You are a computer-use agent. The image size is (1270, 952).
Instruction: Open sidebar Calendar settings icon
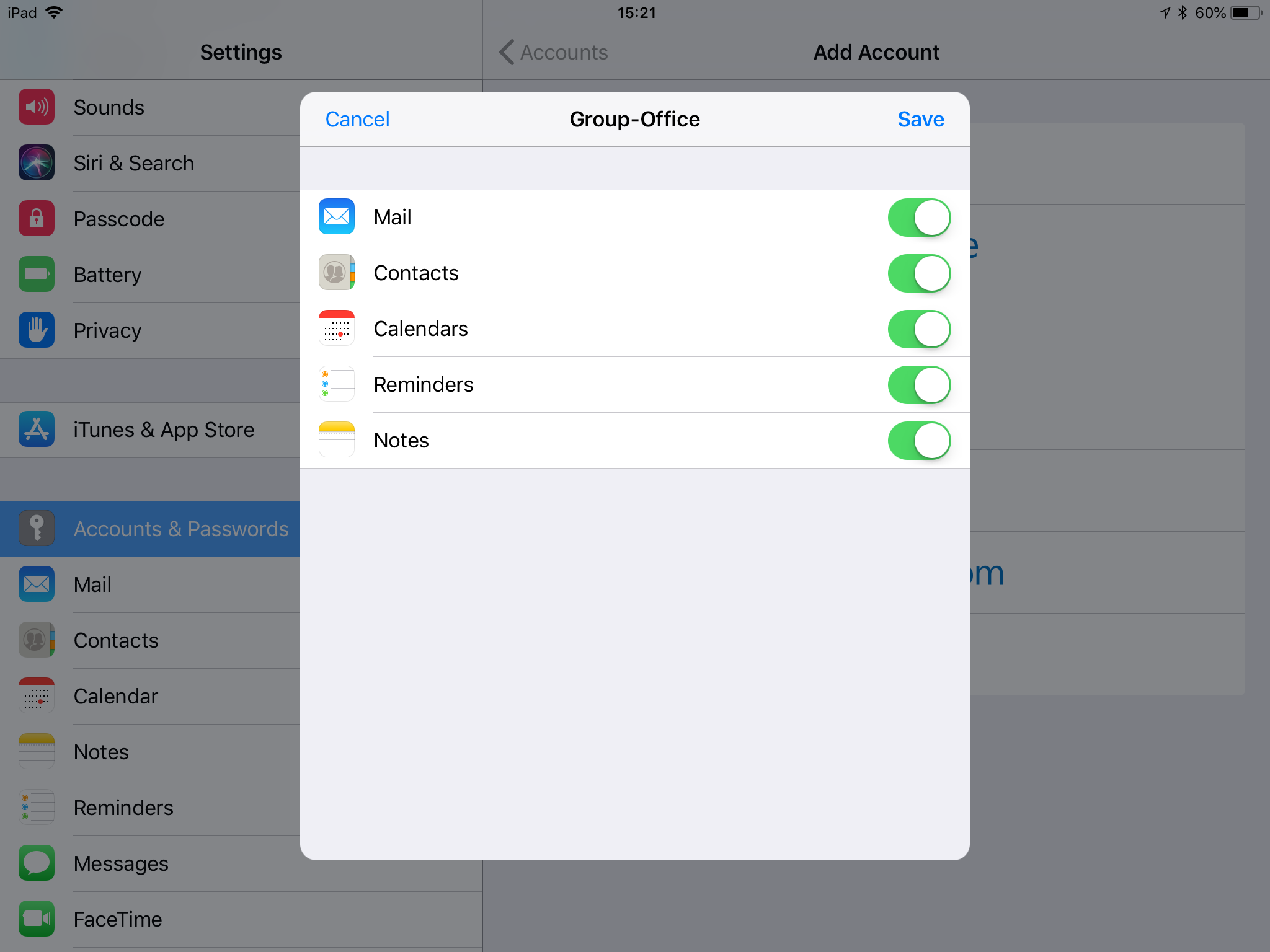[37, 696]
